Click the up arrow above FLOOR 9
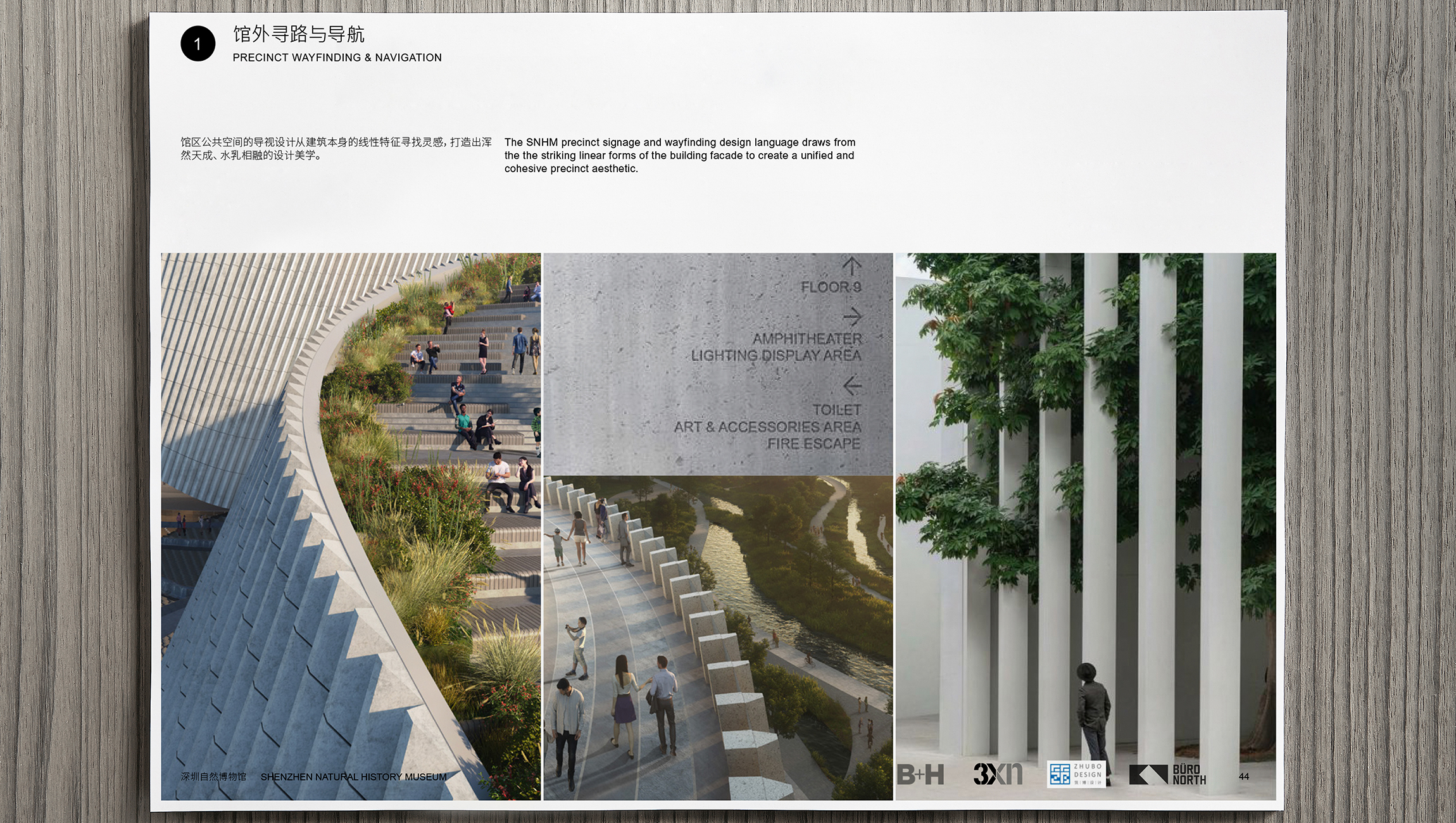This screenshot has width=1456, height=823. [851, 266]
